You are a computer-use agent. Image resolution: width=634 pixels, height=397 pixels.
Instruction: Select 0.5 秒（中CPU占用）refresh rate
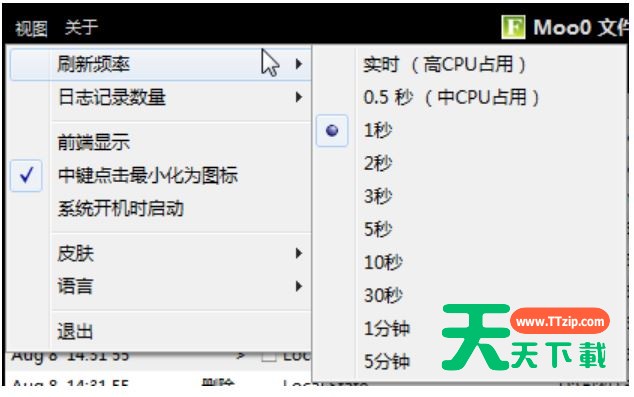click(470, 97)
